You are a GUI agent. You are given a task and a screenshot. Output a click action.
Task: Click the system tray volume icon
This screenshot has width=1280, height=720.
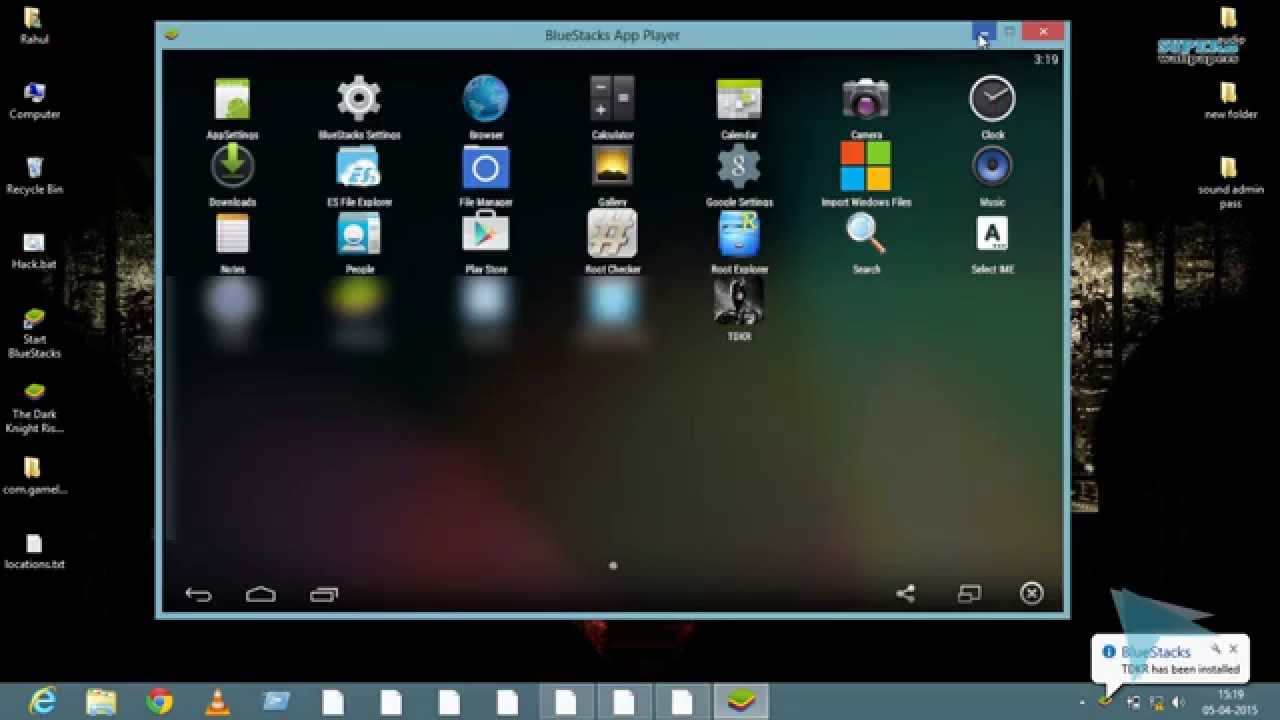click(x=1177, y=702)
